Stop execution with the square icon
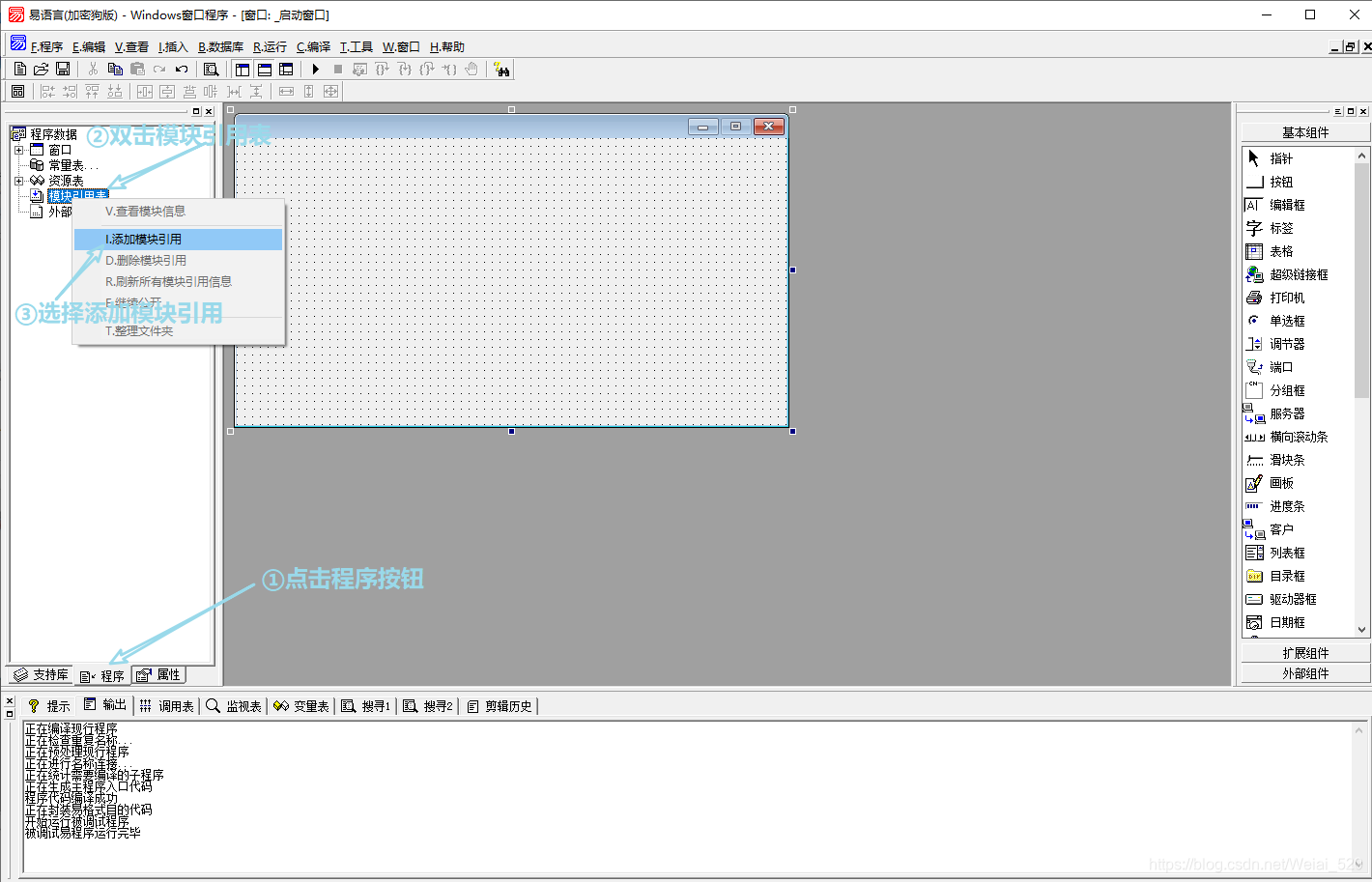 337,69
